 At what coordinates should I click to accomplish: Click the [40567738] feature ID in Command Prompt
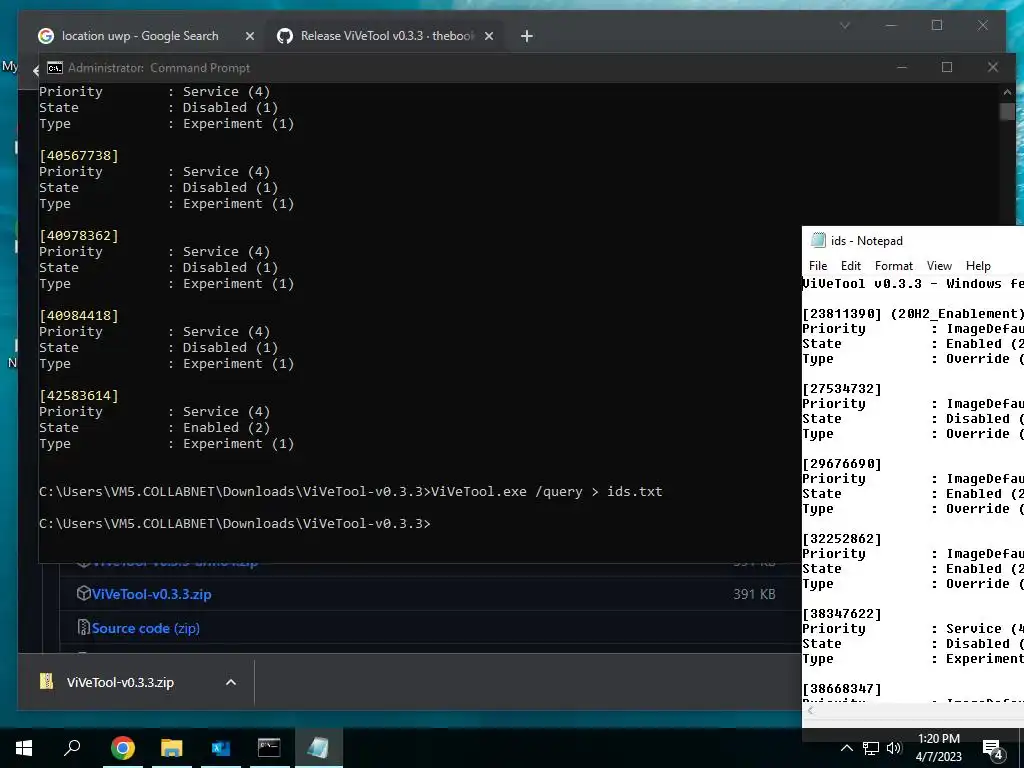click(79, 155)
